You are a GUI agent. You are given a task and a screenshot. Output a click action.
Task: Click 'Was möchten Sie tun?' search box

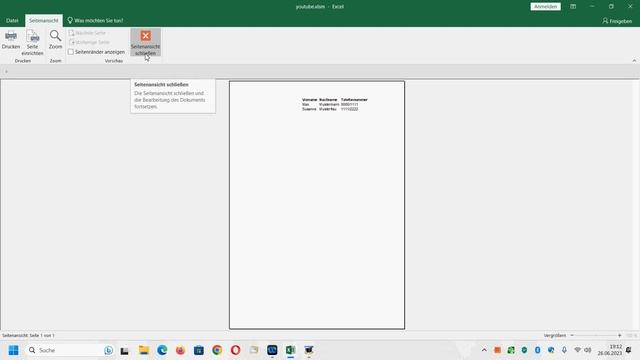95,20
